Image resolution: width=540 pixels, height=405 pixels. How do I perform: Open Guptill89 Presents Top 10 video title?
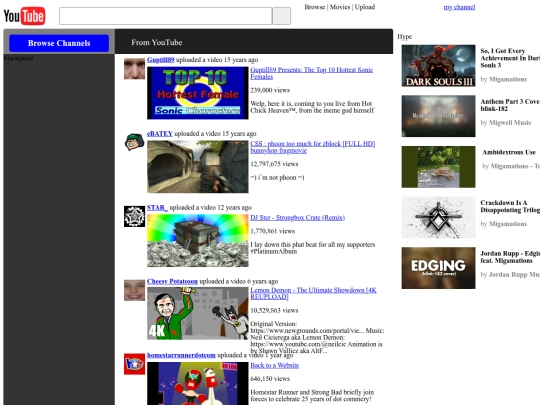pyautogui.click(x=311, y=73)
